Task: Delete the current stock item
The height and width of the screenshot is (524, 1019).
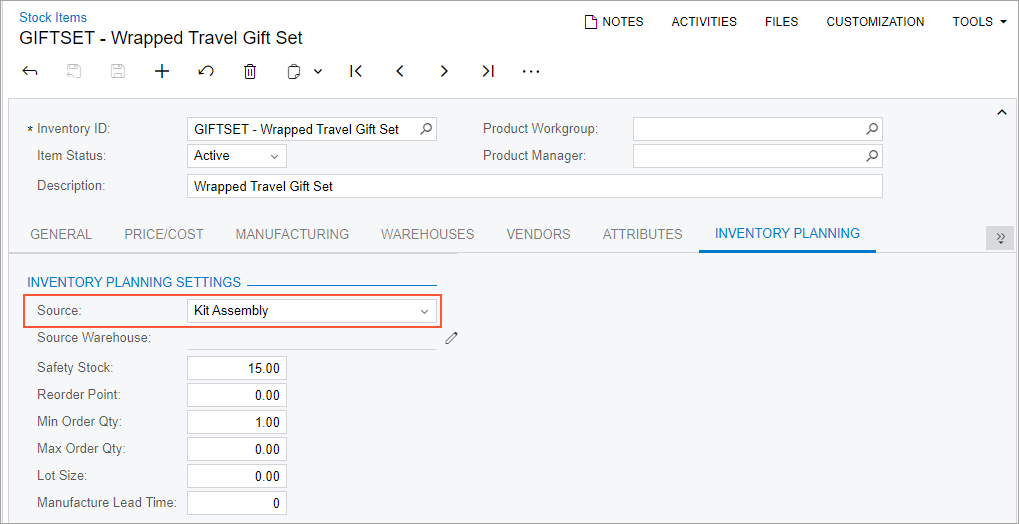Action: click(250, 72)
